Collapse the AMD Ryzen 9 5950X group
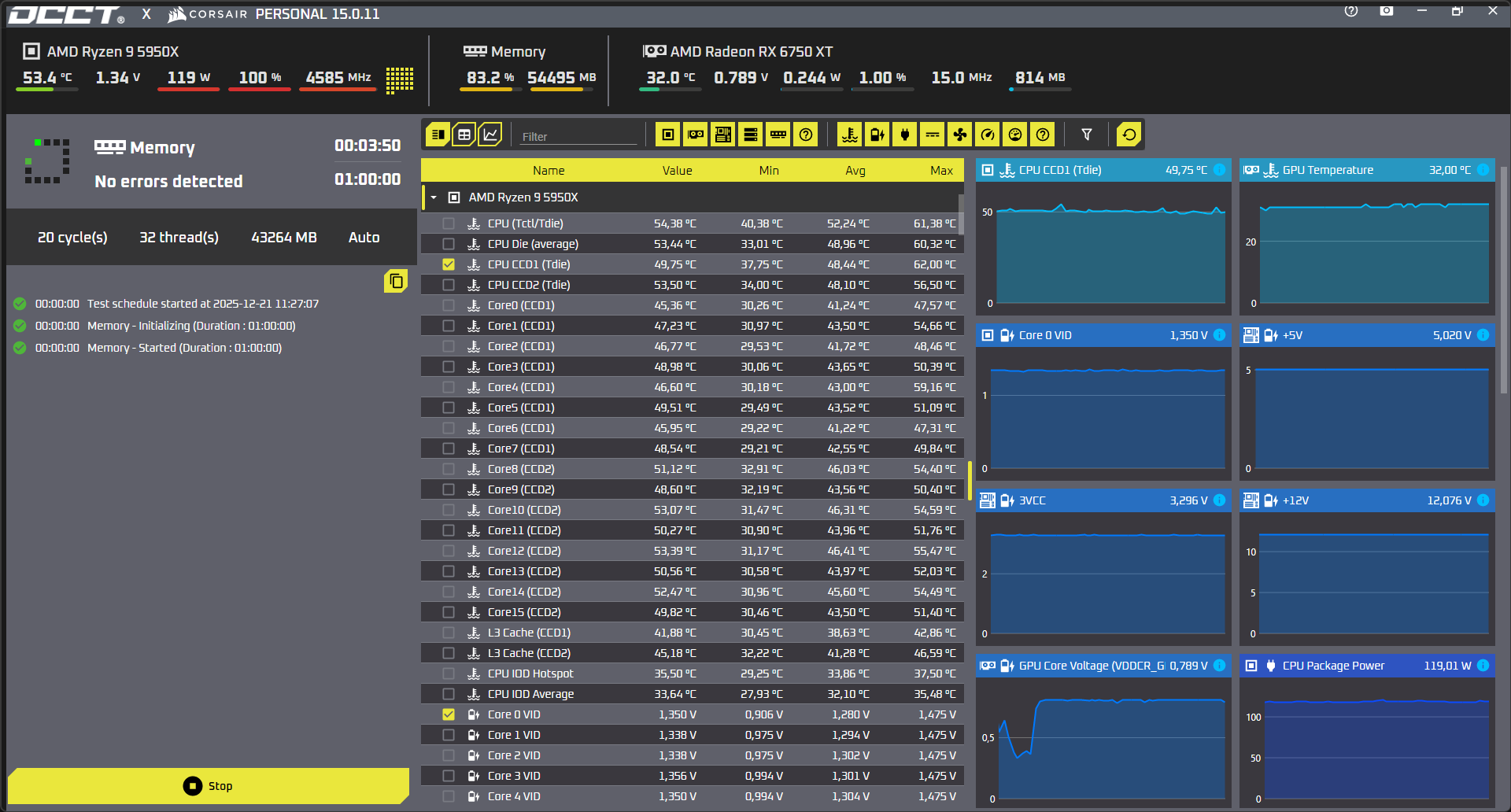Viewport: 1511px width, 812px height. point(434,197)
